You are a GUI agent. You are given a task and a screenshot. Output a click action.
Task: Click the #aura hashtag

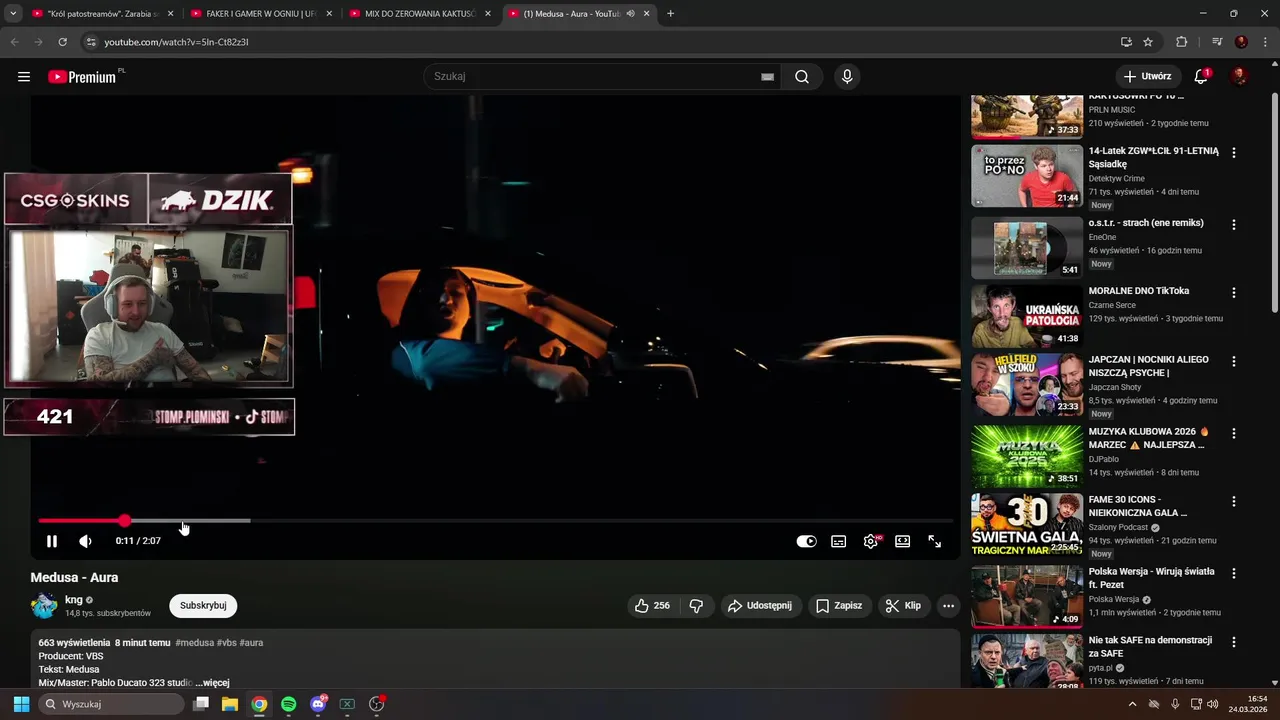[x=251, y=643]
